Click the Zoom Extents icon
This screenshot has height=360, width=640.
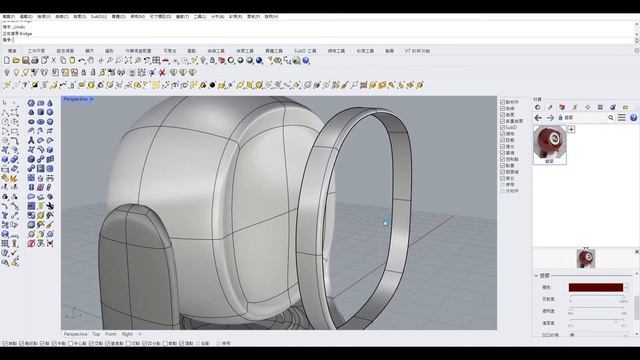click(x=128, y=60)
